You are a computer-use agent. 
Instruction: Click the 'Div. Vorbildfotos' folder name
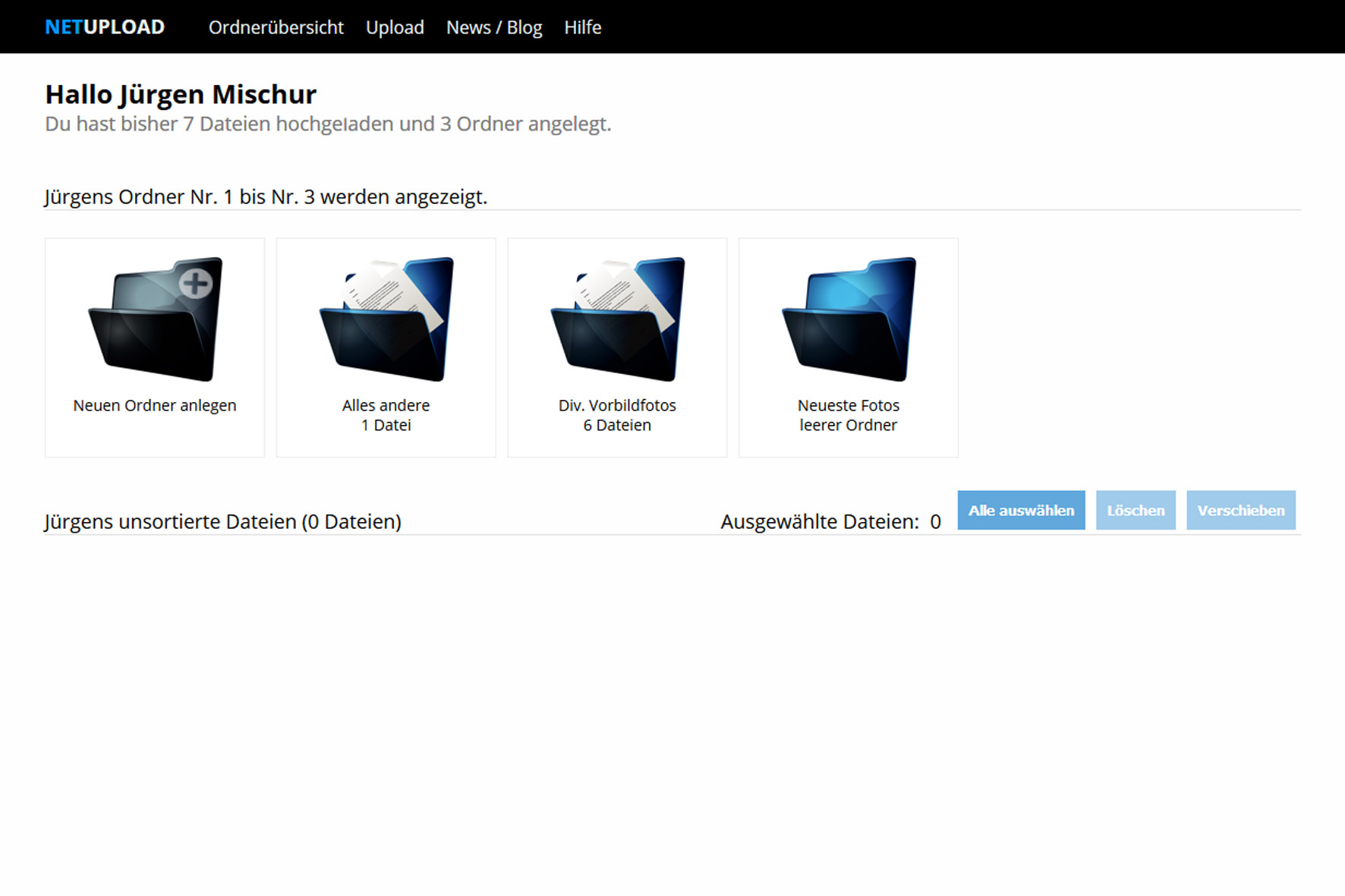(617, 406)
